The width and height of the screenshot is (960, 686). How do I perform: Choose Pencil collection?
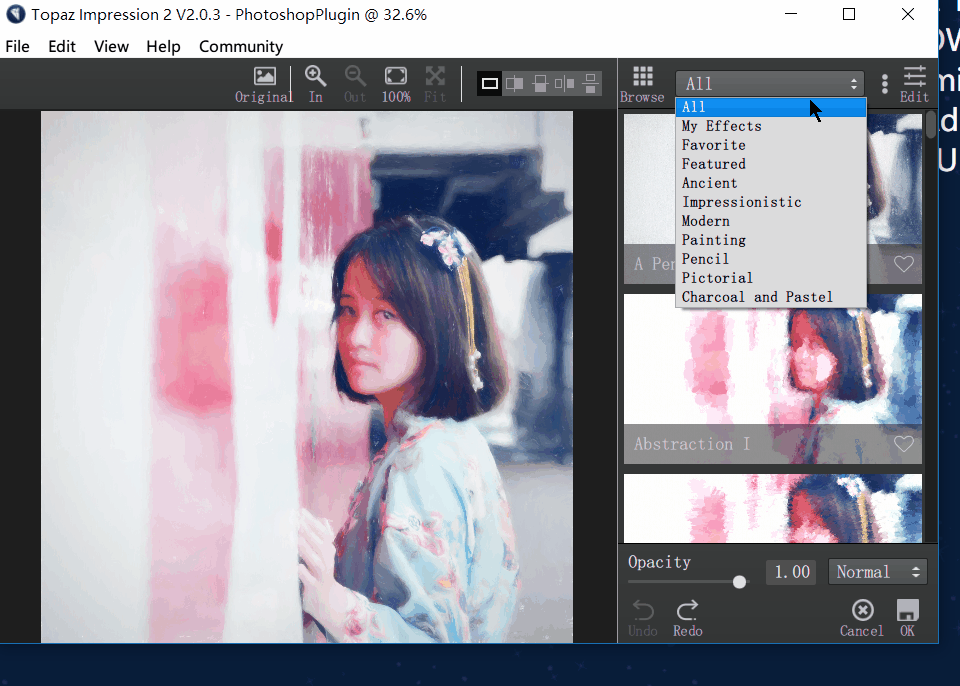[771, 259]
